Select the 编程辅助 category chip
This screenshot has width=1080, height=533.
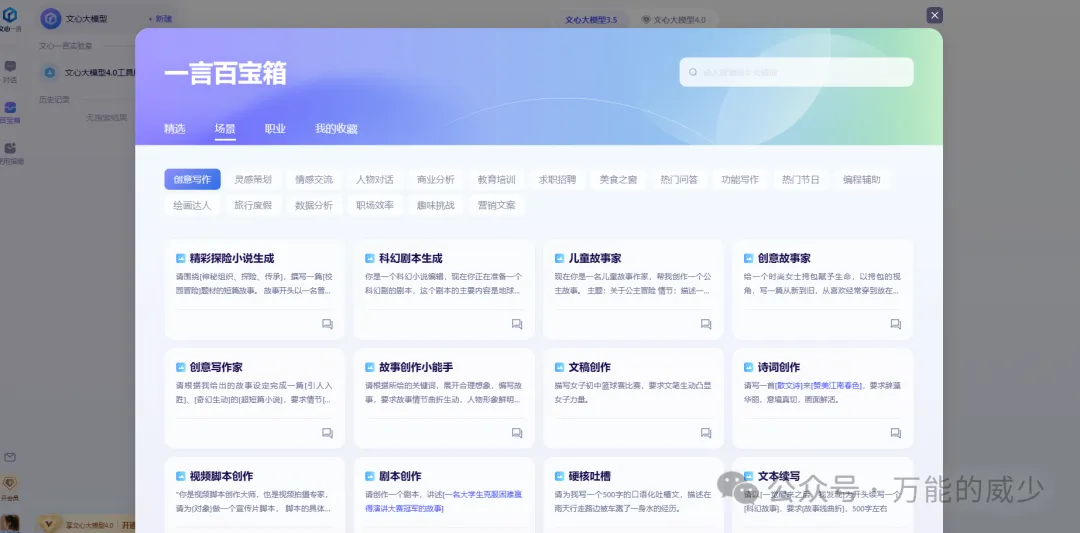[x=862, y=179]
